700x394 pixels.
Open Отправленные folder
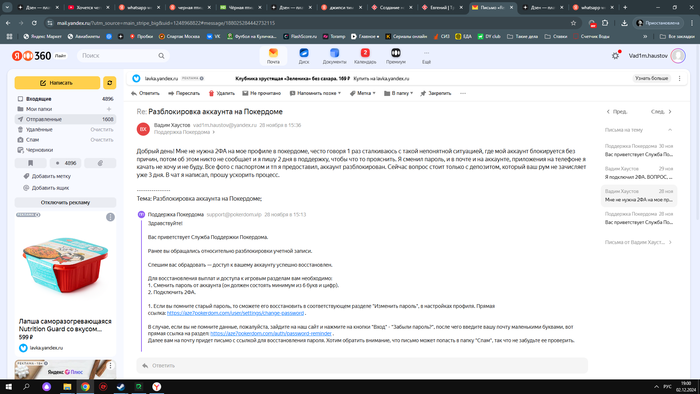[65, 119]
